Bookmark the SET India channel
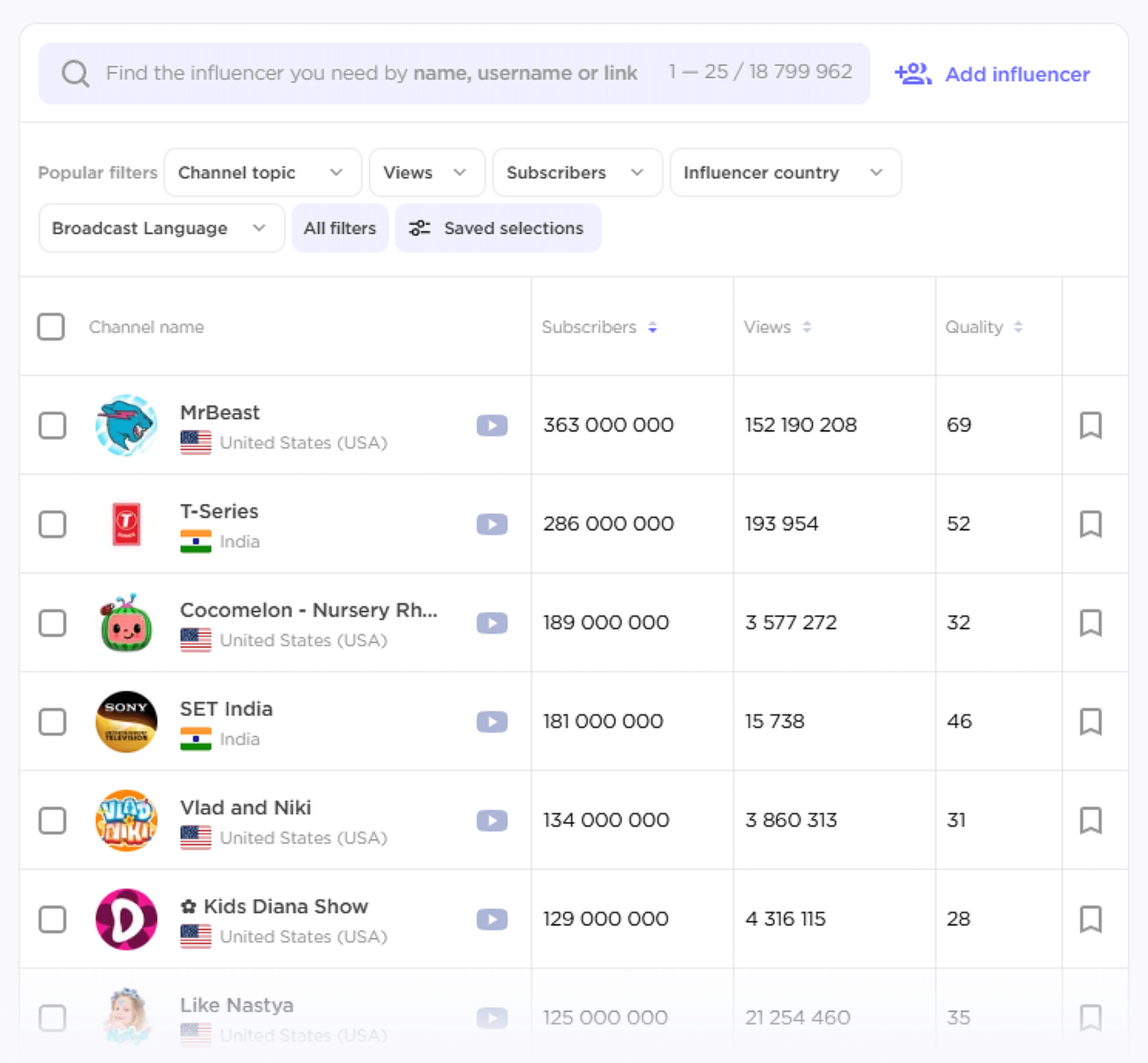This screenshot has height=1063, width=1148. click(x=1090, y=722)
